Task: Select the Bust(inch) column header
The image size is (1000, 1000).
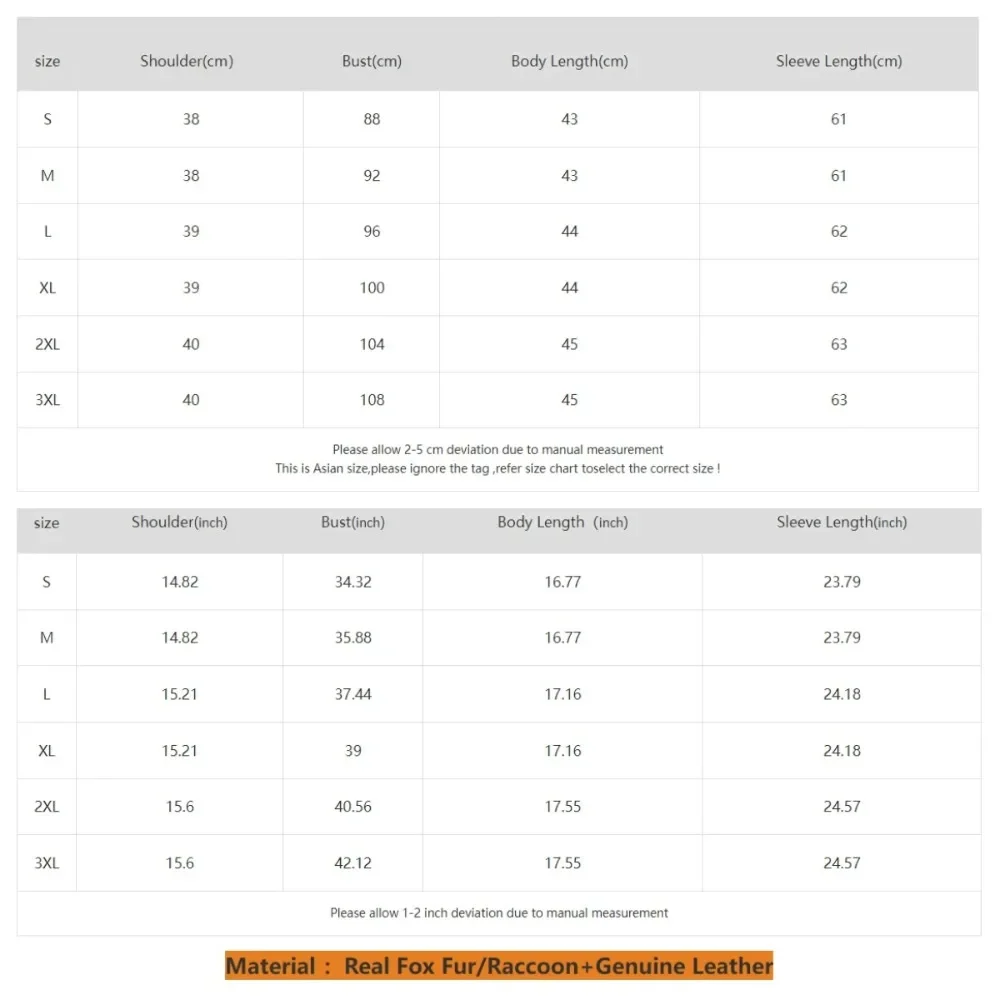Action: 353,522
